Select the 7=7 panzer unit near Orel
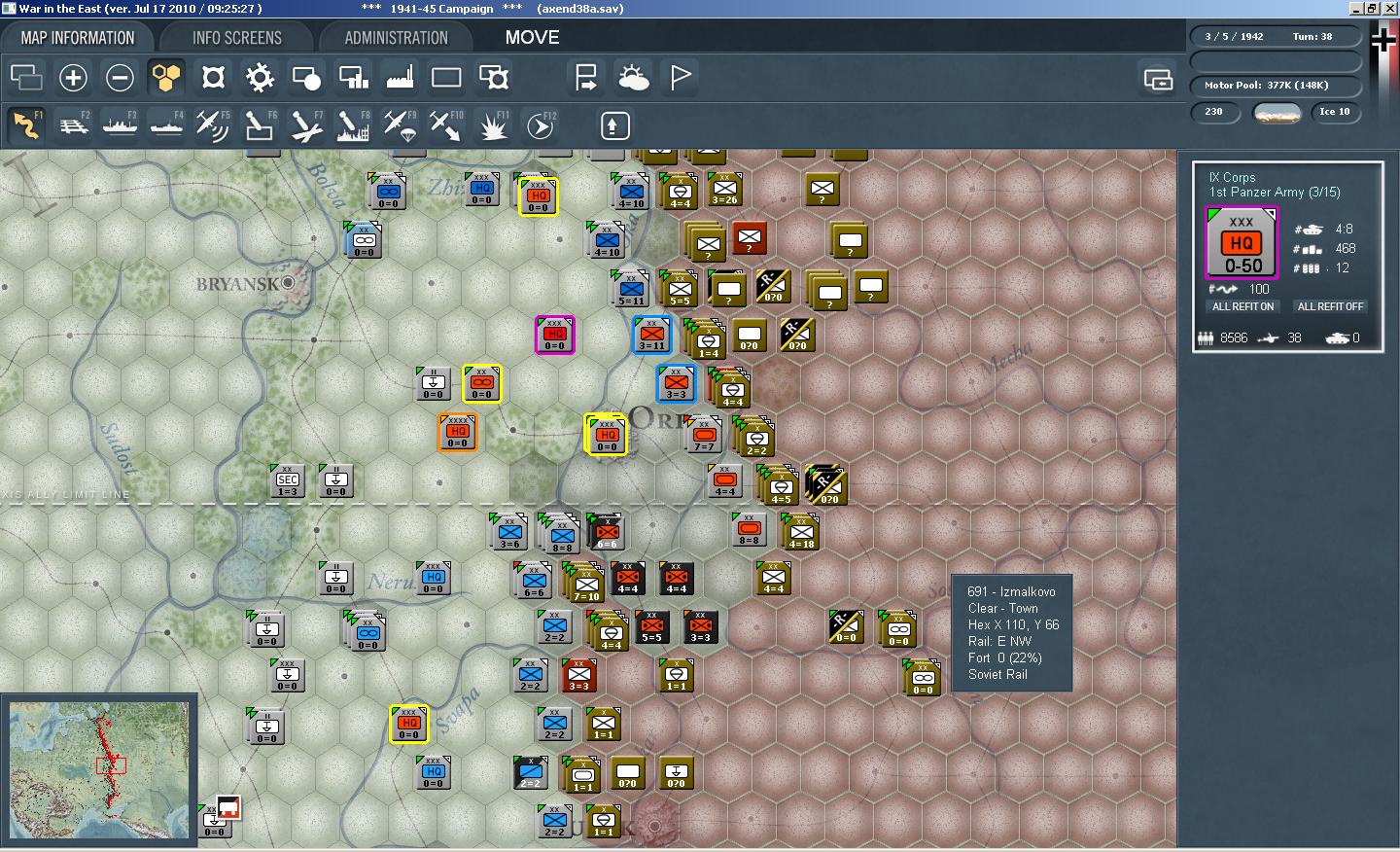The image size is (1400, 852). 704,434
